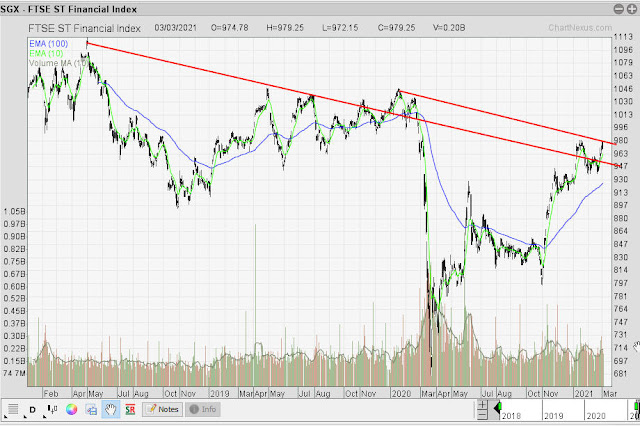Collapse the chart panel with minus icon
The width and height of the screenshot is (640, 426).
click(x=619, y=9)
